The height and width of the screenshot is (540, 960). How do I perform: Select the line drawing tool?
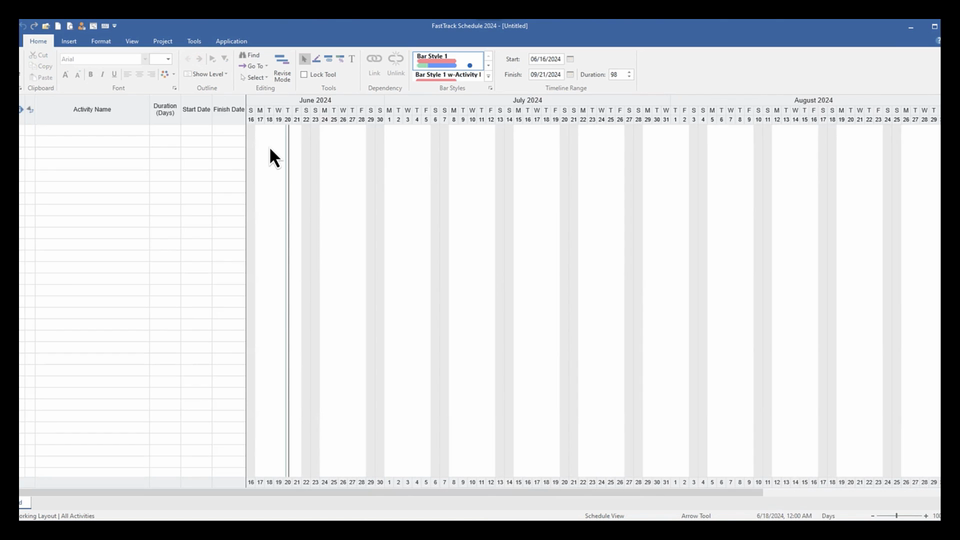click(317, 59)
